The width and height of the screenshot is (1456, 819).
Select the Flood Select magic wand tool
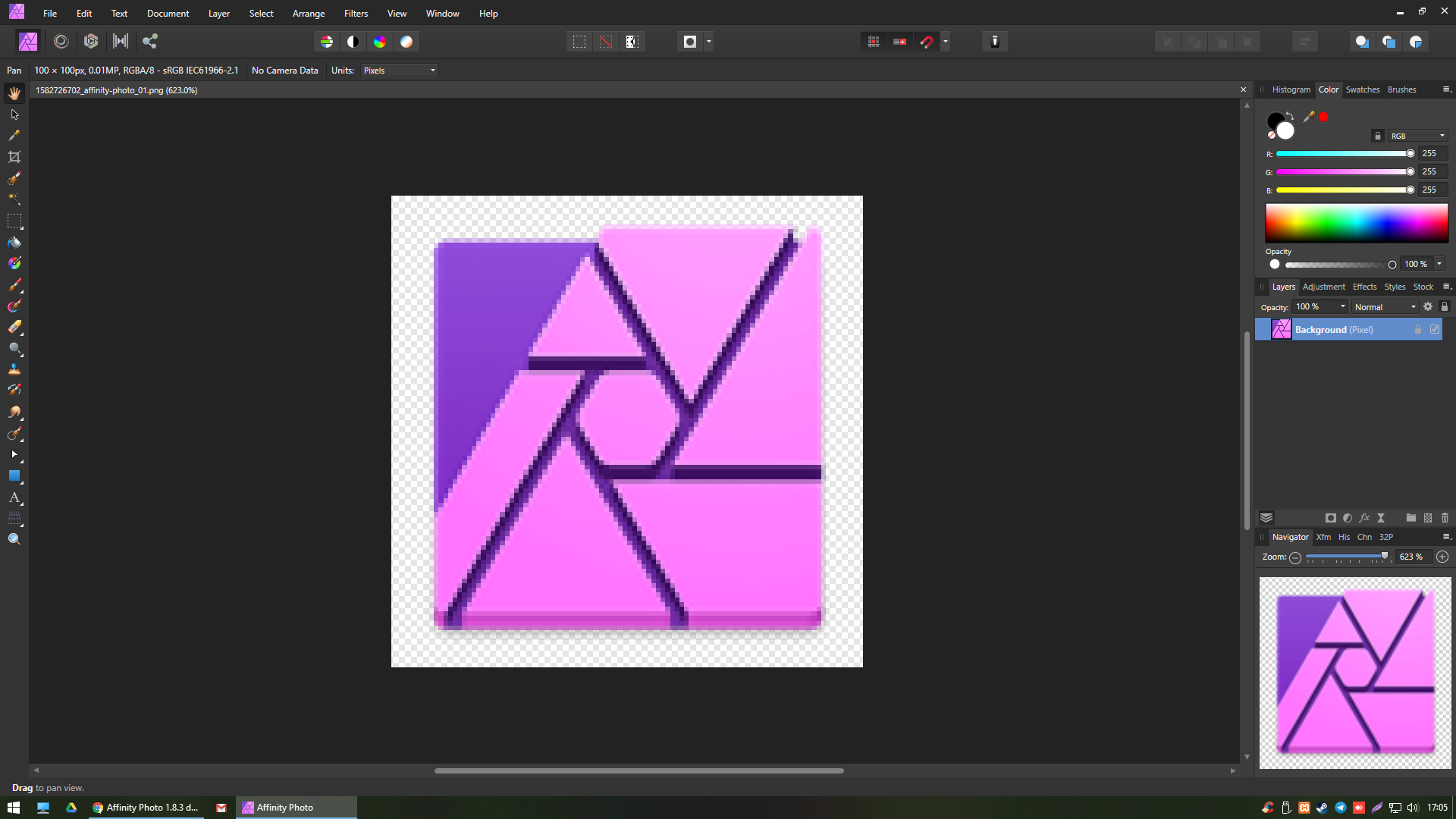(x=14, y=199)
